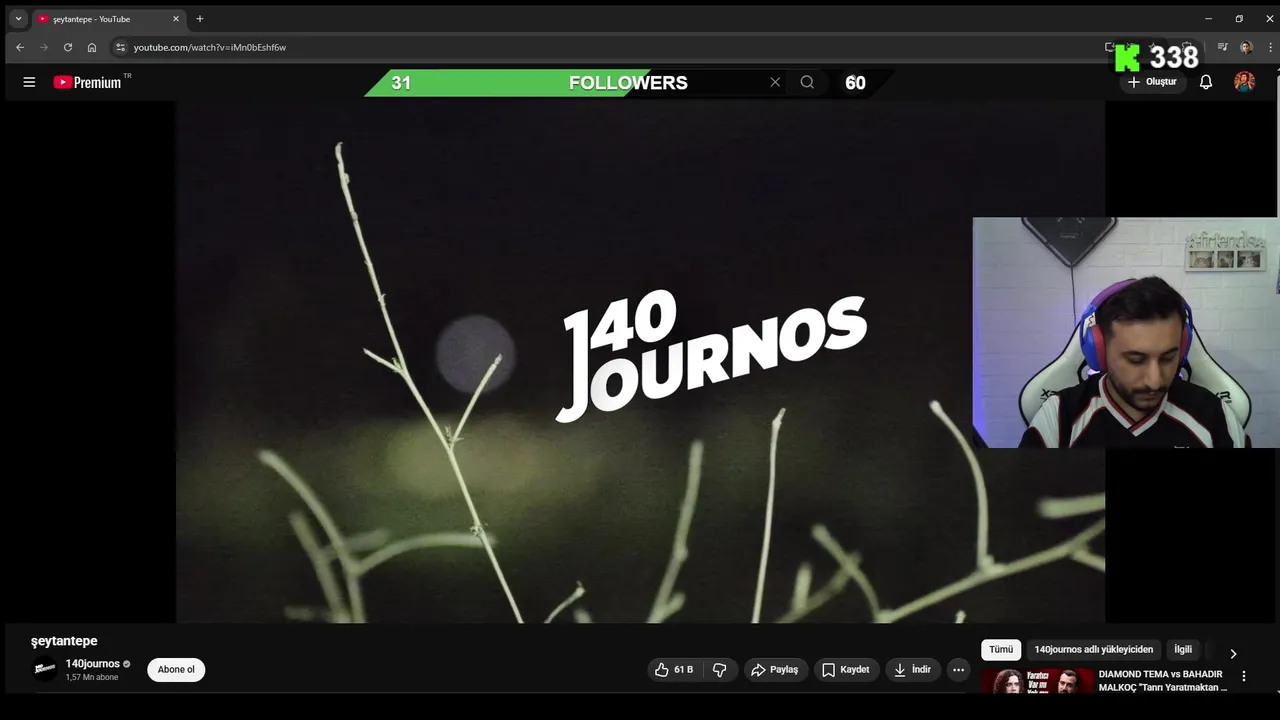This screenshot has height=720, width=1280.
Task: Open a new browser tab
Action: pos(200,19)
